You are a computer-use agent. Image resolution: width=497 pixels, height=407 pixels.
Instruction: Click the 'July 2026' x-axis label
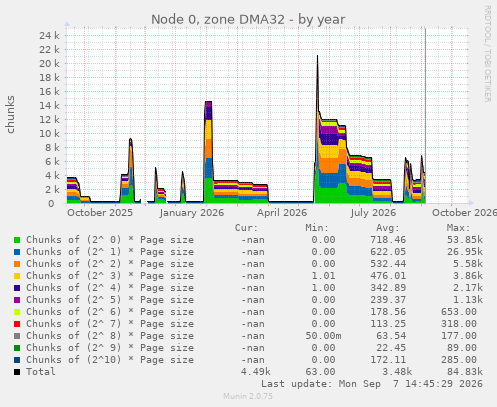(x=373, y=213)
